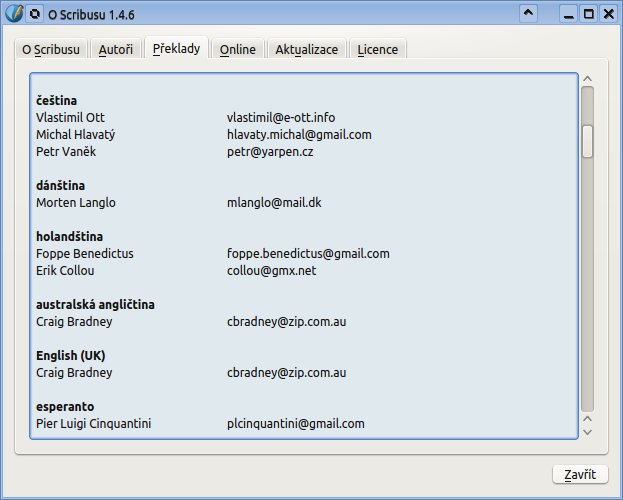This screenshot has height=500, width=623.
Task: Minimize the O Scribusu window
Action: (569, 14)
